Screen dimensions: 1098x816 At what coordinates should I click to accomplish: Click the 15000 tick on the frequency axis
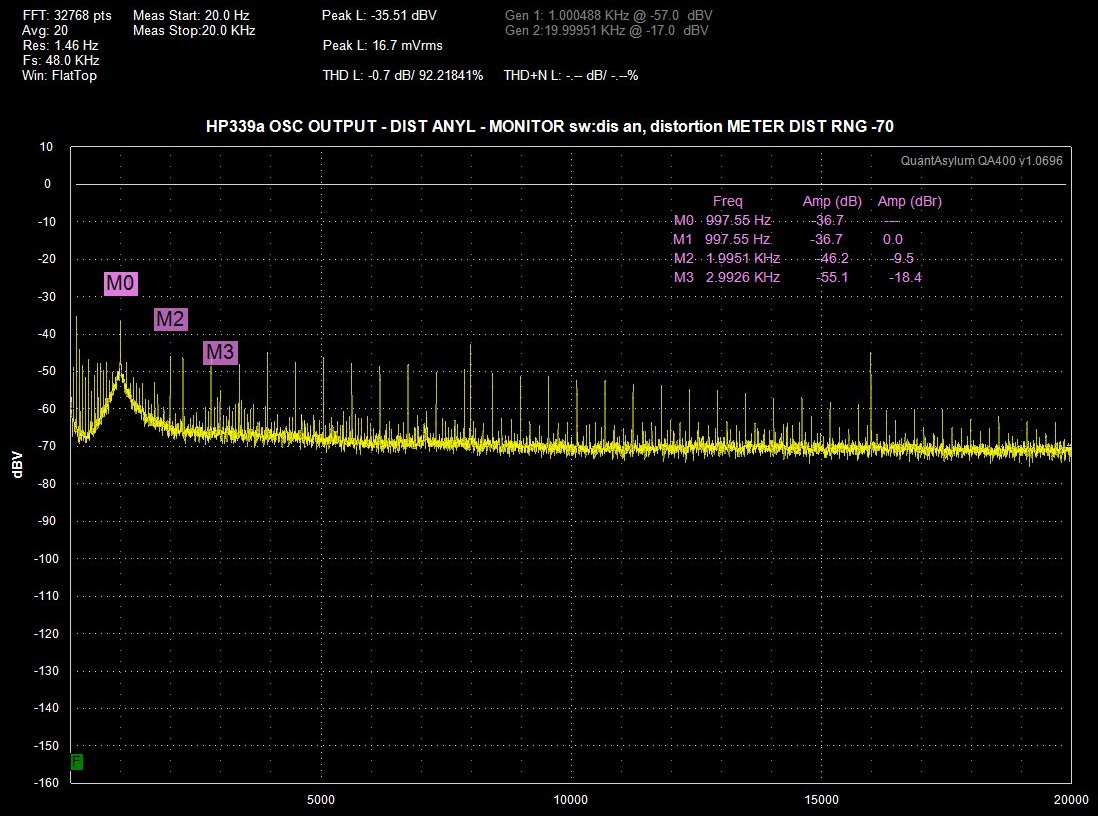coord(821,800)
